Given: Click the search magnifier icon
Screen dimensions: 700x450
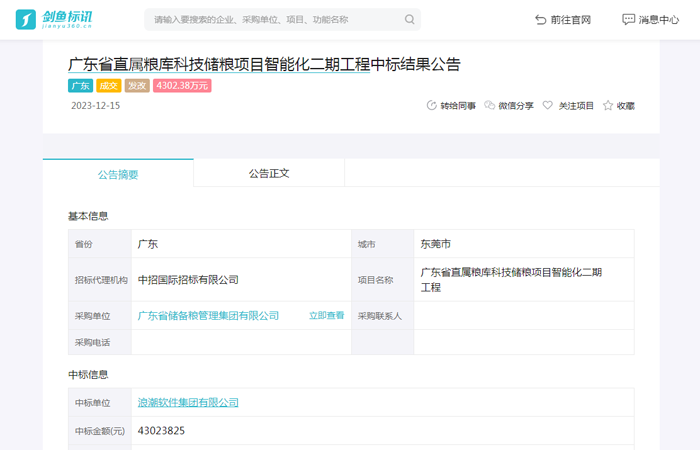Looking at the screenshot, I should (409, 19).
